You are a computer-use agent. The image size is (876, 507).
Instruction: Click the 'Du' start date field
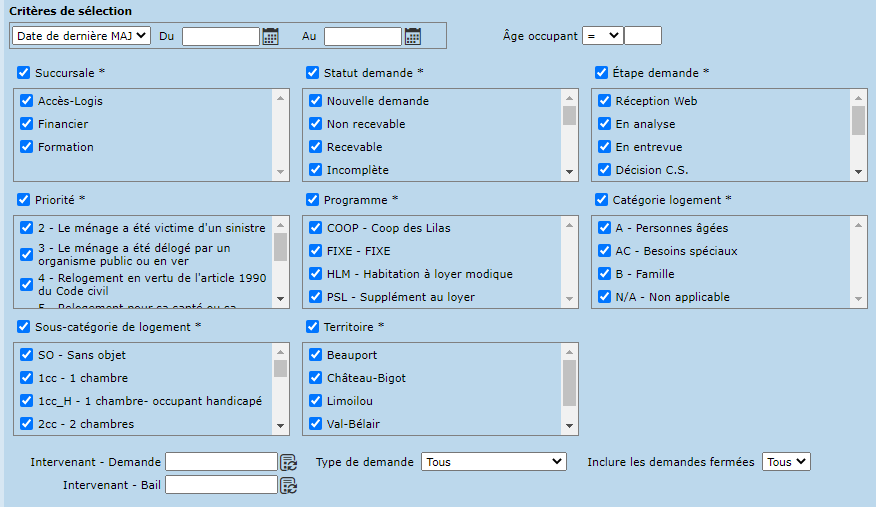(x=220, y=36)
